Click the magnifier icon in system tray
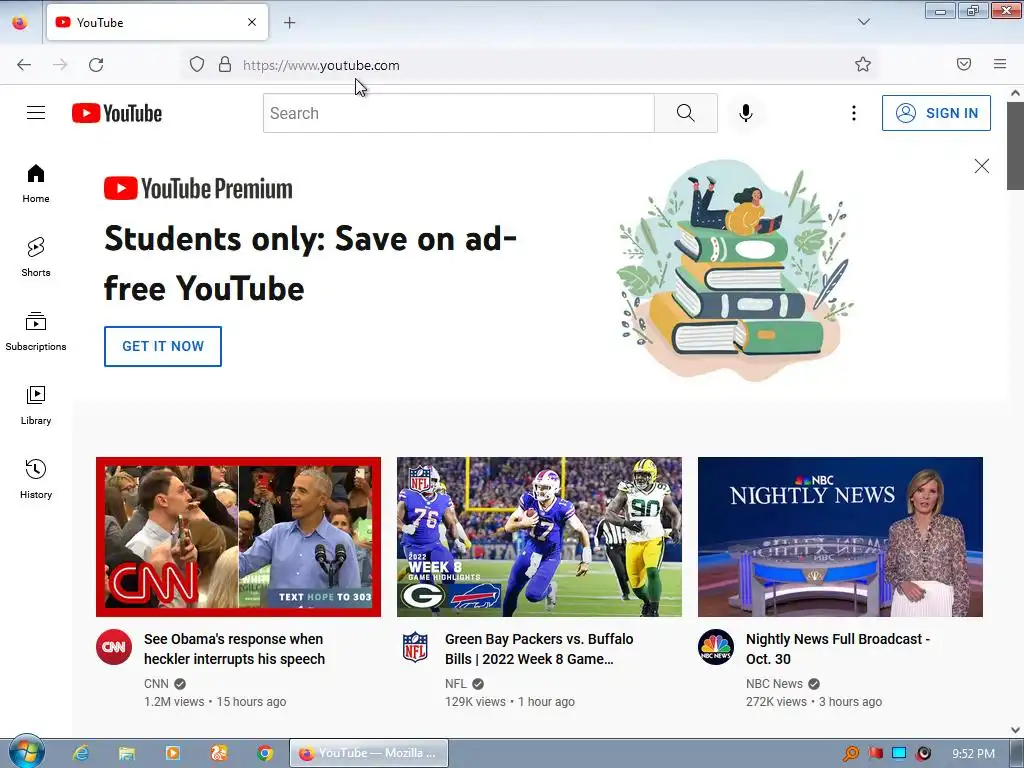Viewport: 1024px width, 768px height. pos(851,754)
